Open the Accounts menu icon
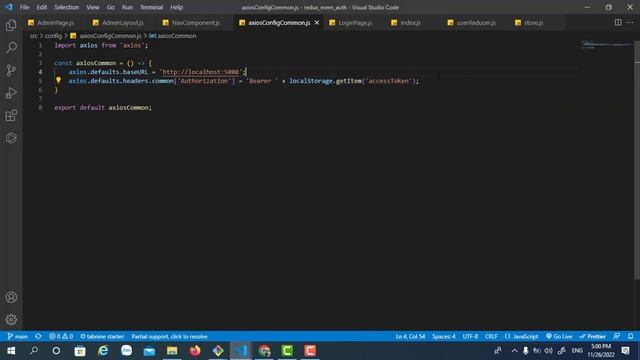 (11, 297)
